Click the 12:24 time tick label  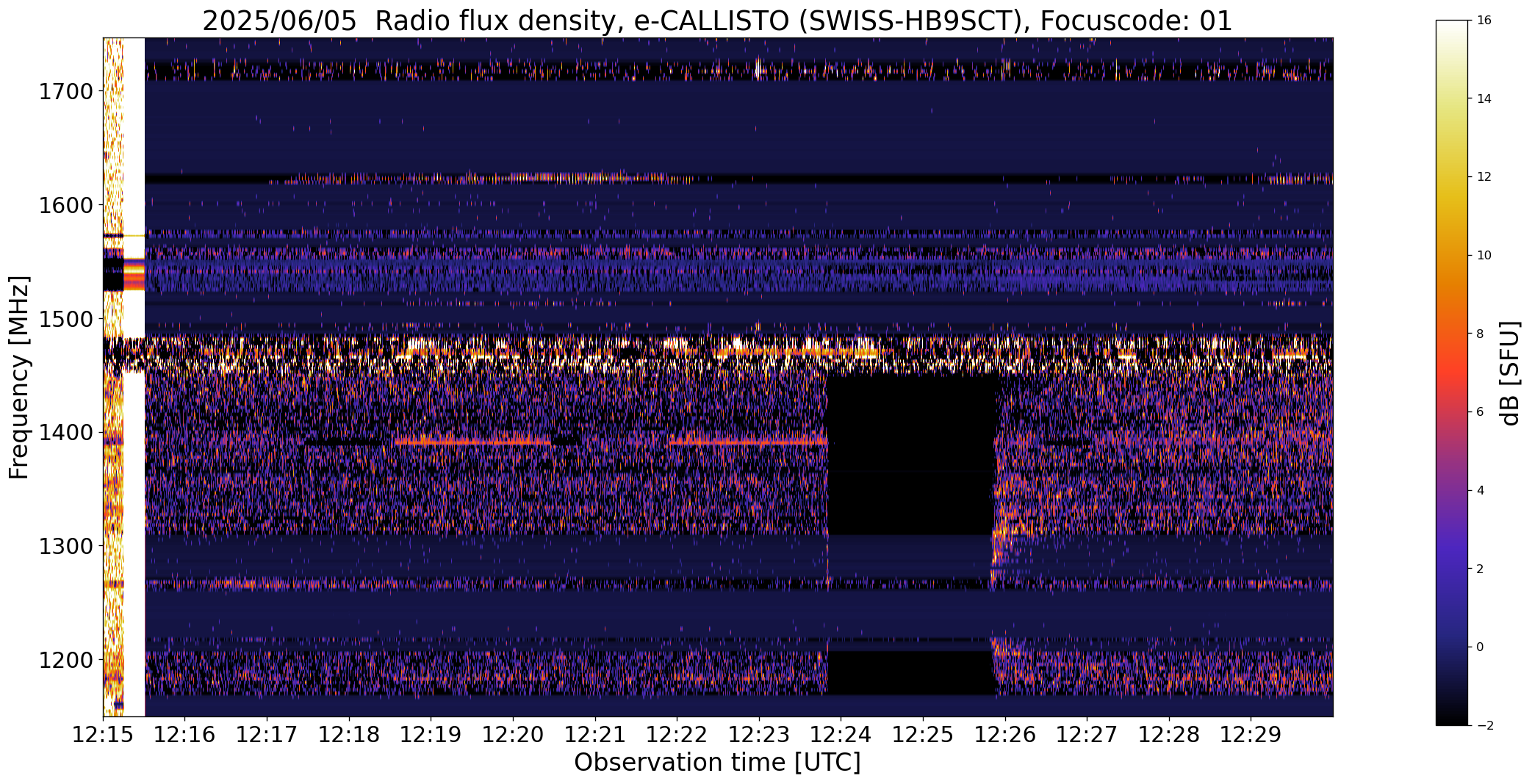[841, 734]
